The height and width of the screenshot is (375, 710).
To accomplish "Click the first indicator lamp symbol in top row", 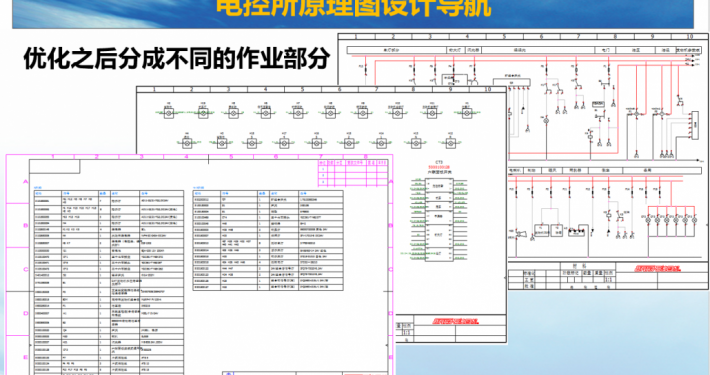I will click(168, 113).
